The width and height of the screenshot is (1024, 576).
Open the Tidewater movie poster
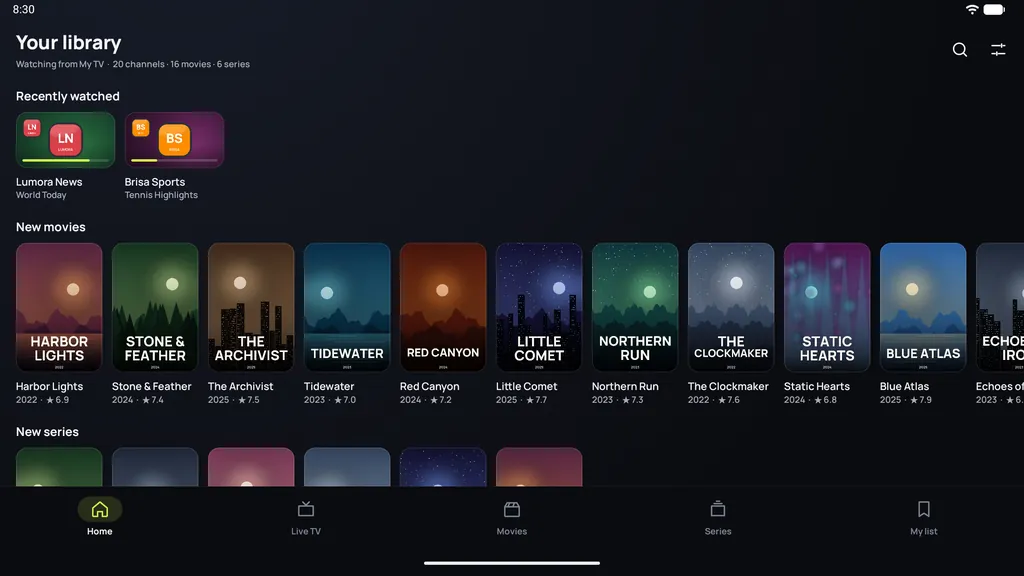point(347,307)
